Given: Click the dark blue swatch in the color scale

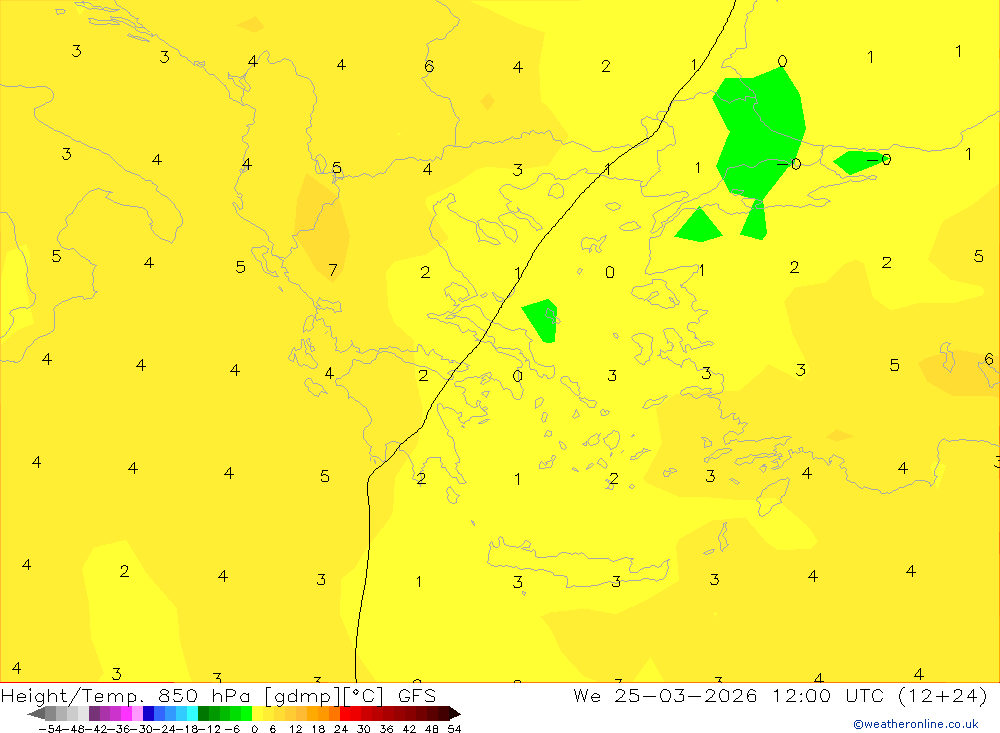Looking at the screenshot, I should pos(148,713).
